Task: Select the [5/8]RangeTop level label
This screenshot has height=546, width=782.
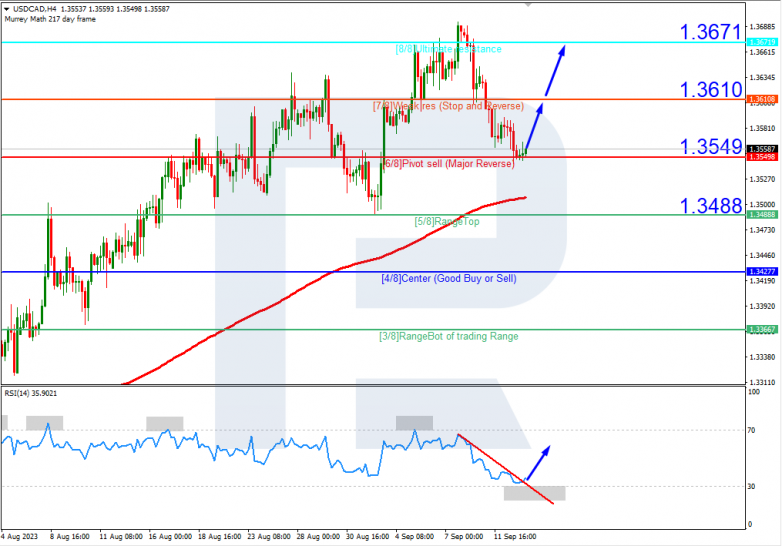Action: 447,221
